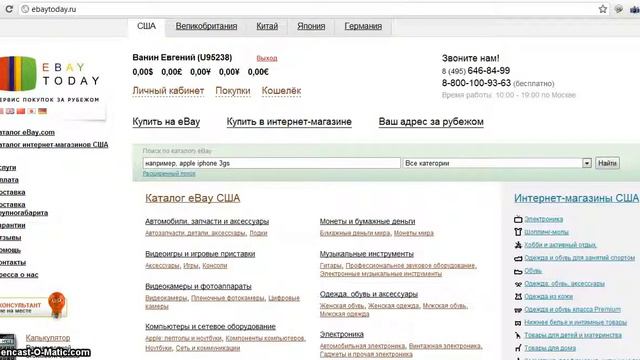Click Apple: лэптопы и ноутбуки subcategory
This screenshot has height=360, width=640.
point(183,338)
